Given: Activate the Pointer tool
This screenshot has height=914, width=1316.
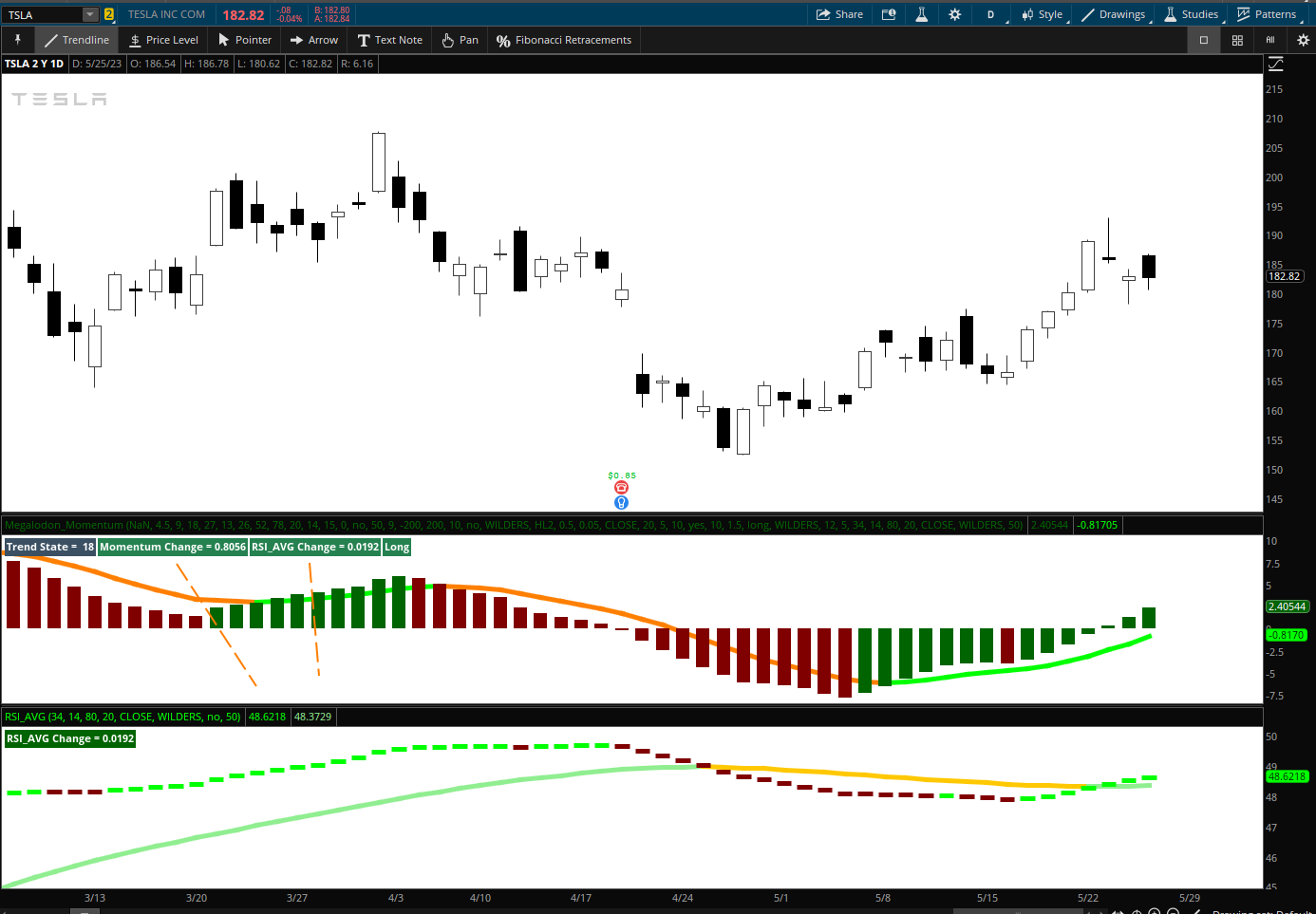Looking at the screenshot, I should point(245,40).
